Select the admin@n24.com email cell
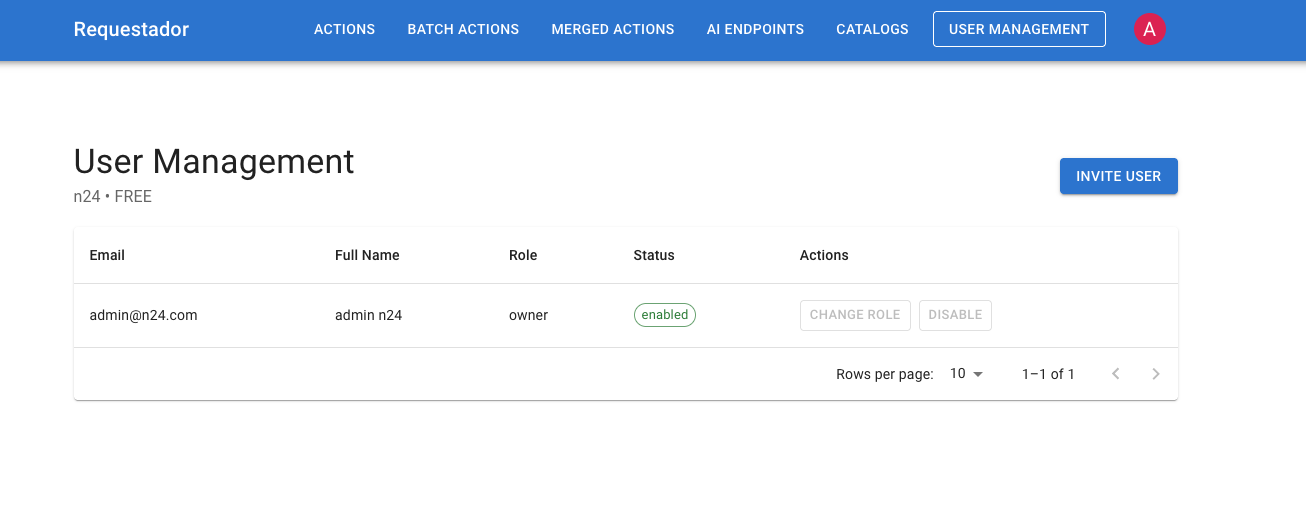Screen dimensions: 1306x514 tap(143, 315)
